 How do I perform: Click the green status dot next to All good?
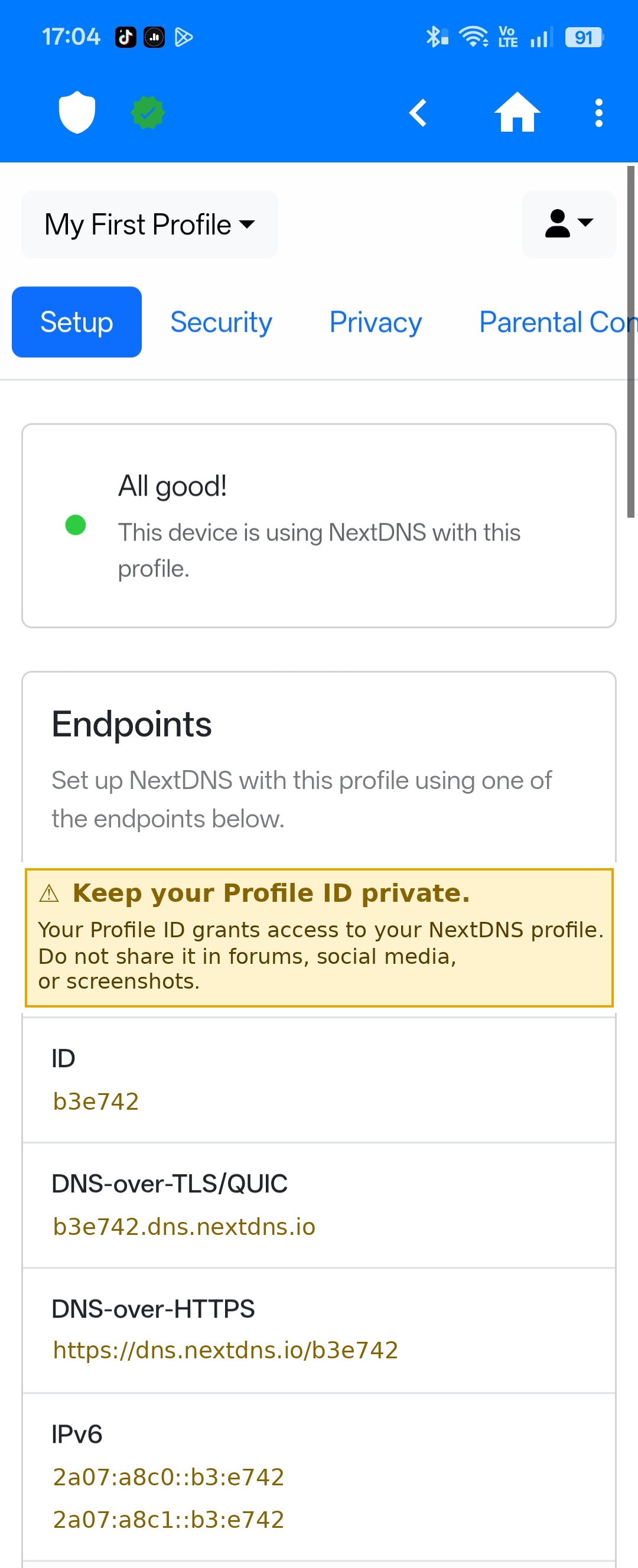tap(75, 525)
